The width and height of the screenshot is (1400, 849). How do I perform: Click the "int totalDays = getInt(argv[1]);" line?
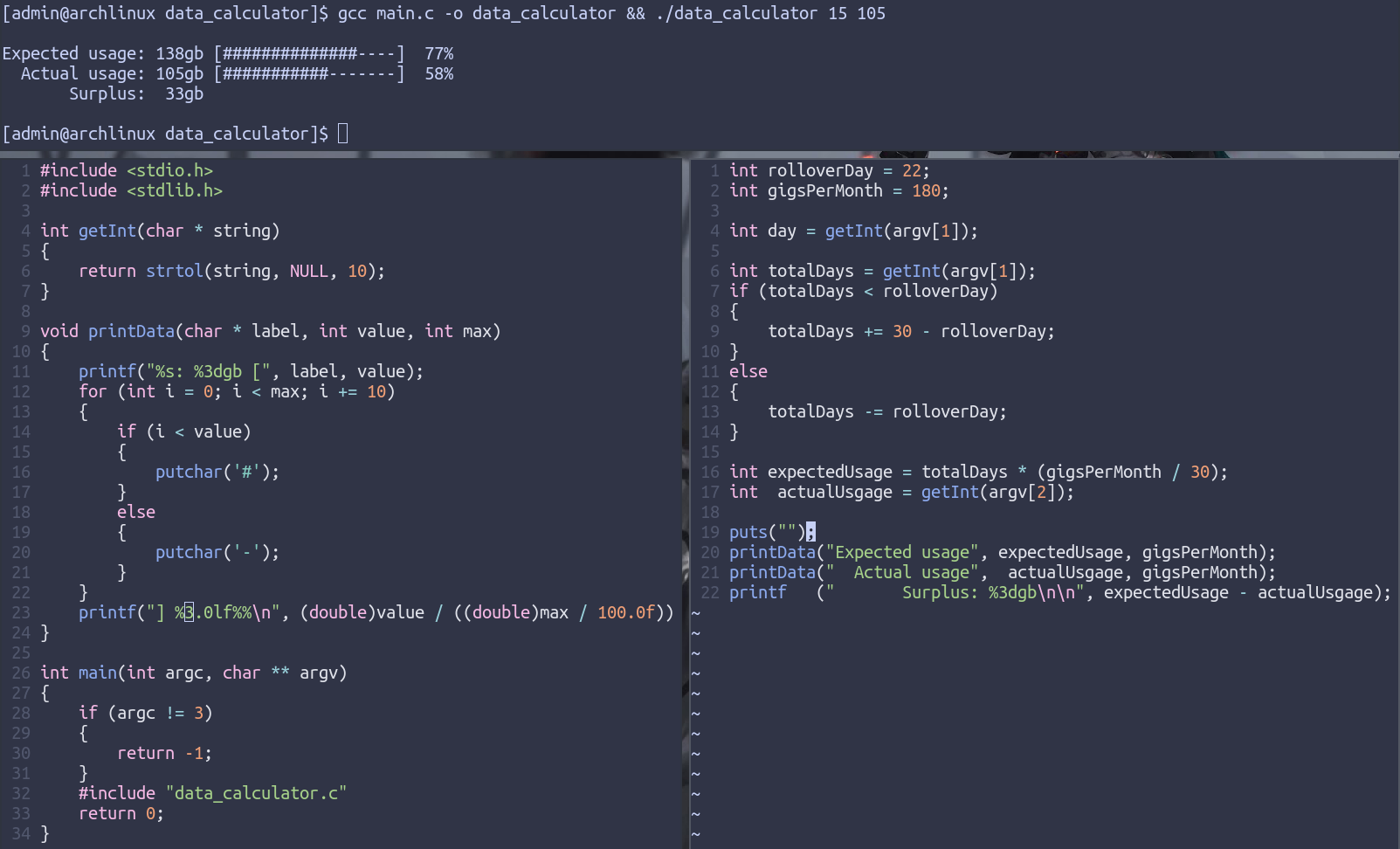pos(883,271)
